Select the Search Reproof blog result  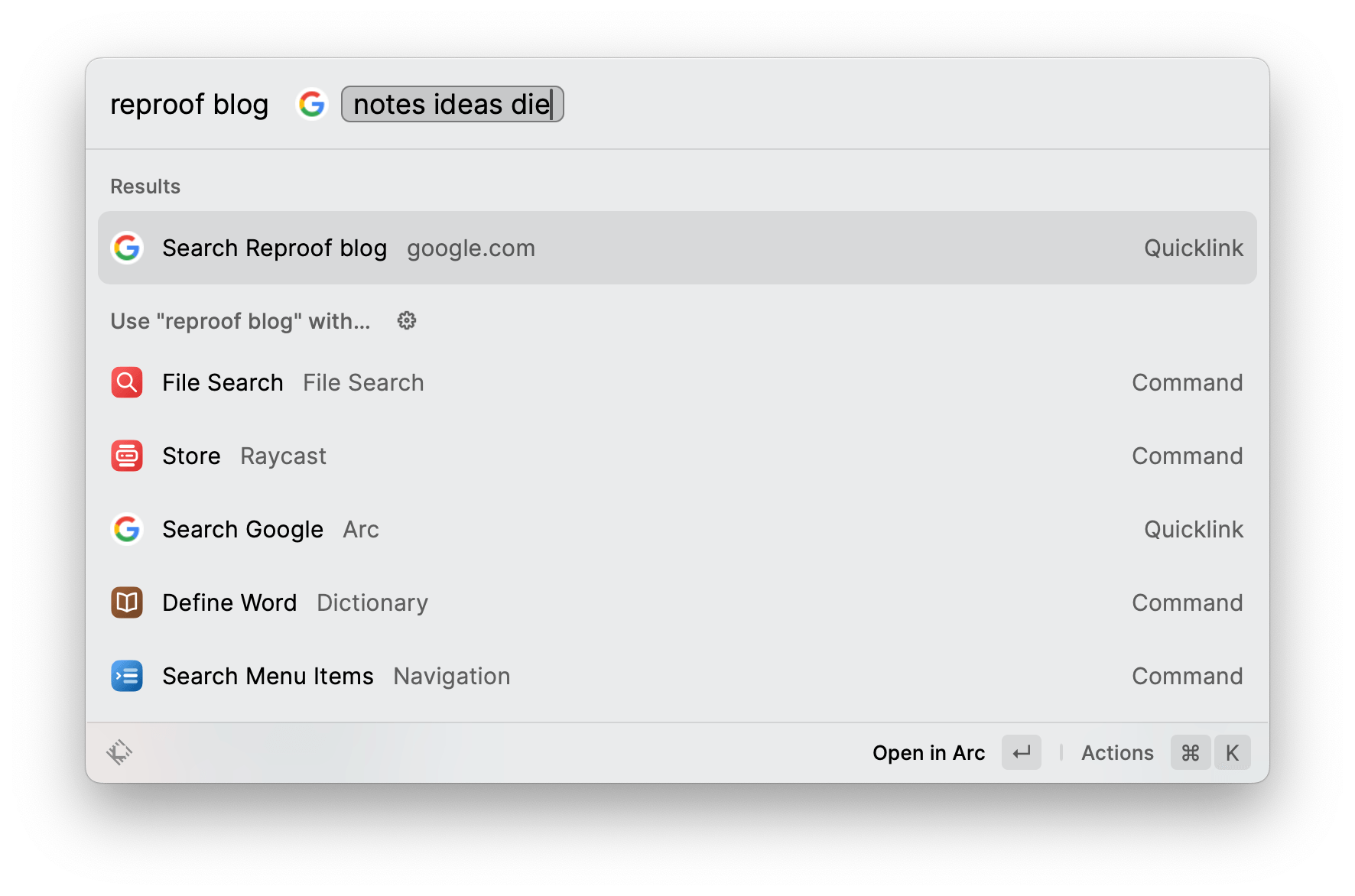click(x=676, y=248)
